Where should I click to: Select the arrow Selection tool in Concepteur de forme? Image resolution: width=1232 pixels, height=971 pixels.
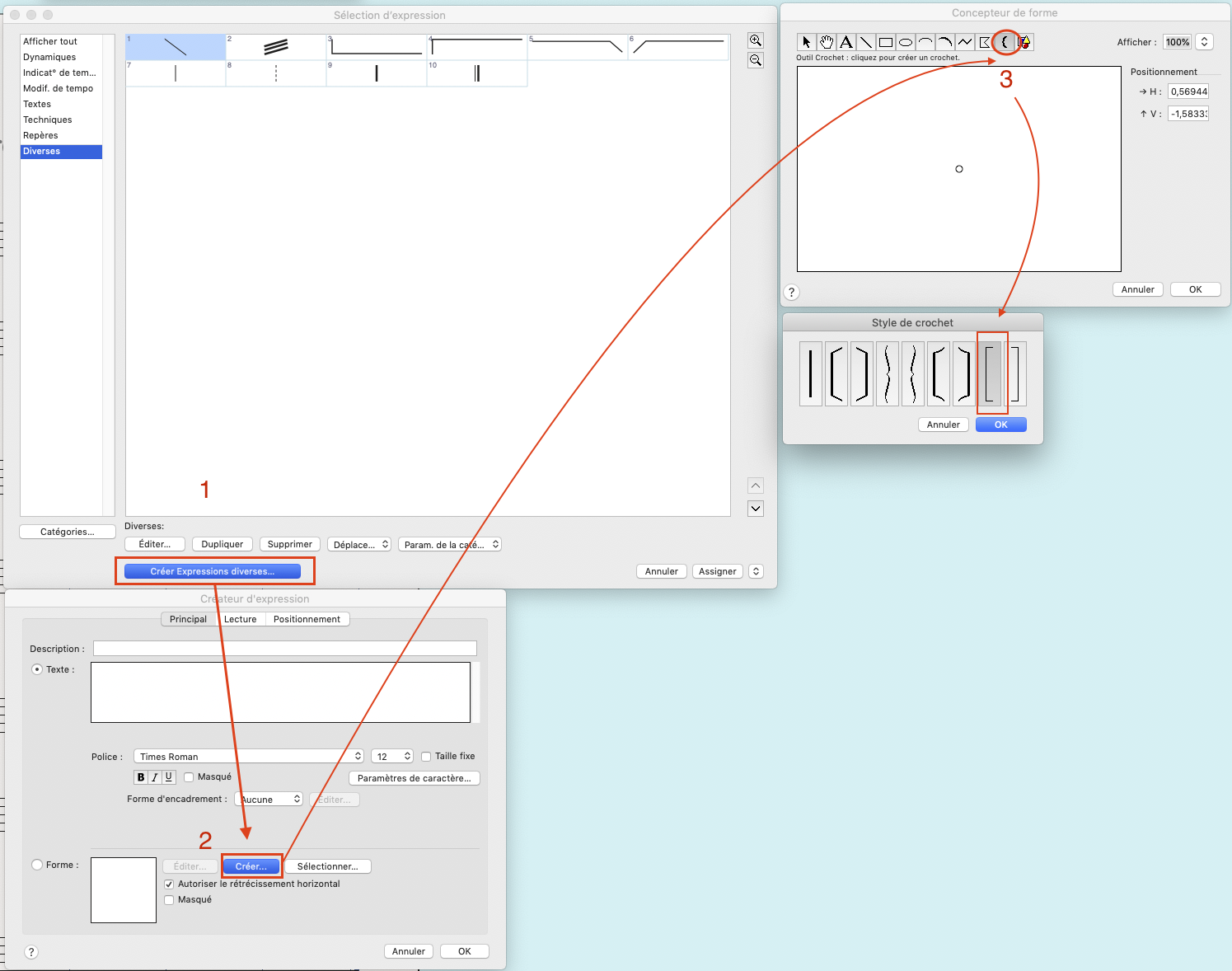tap(807, 42)
